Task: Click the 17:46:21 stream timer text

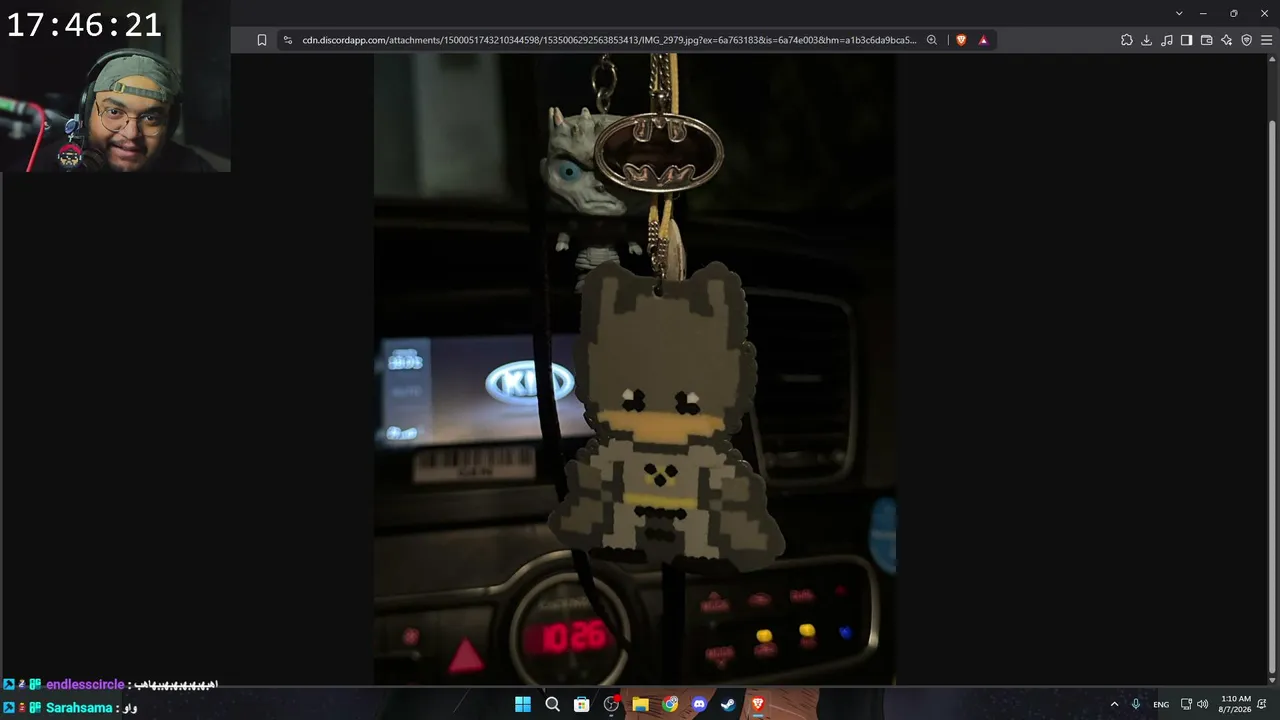Action: pyautogui.click(x=84, y=25)
